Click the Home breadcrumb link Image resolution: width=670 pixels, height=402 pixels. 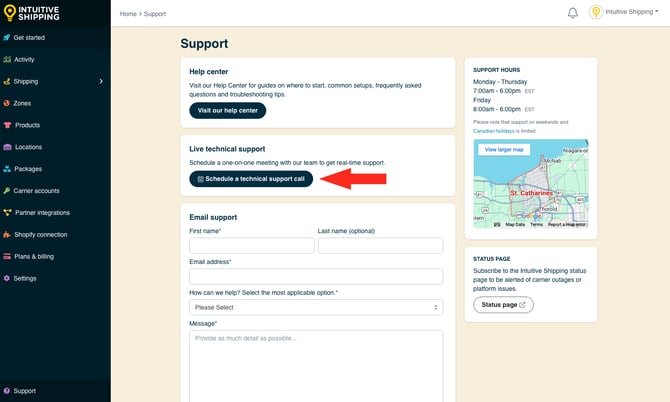point(128,14)
